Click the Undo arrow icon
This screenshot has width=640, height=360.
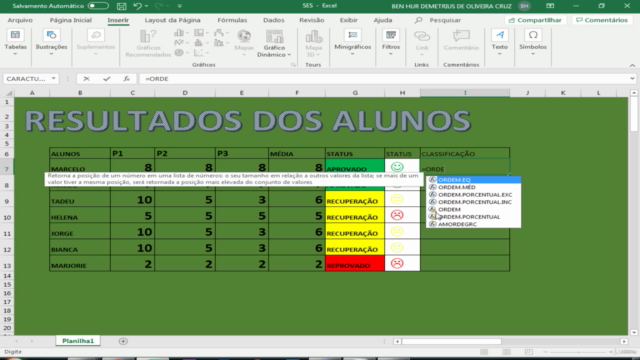coord(138,6)
